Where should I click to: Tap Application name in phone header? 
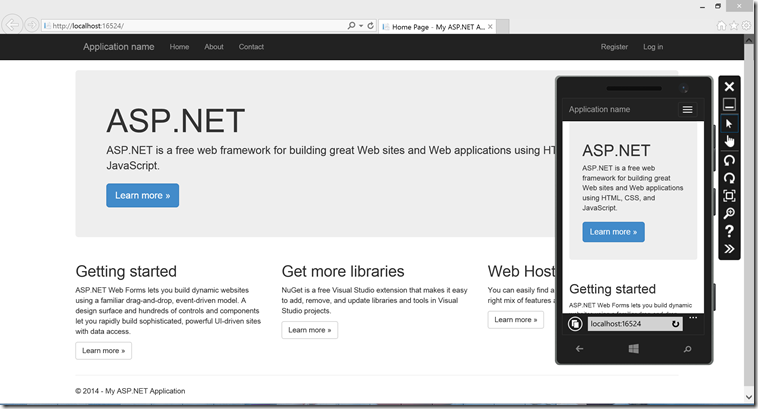[x=599, y=109]
